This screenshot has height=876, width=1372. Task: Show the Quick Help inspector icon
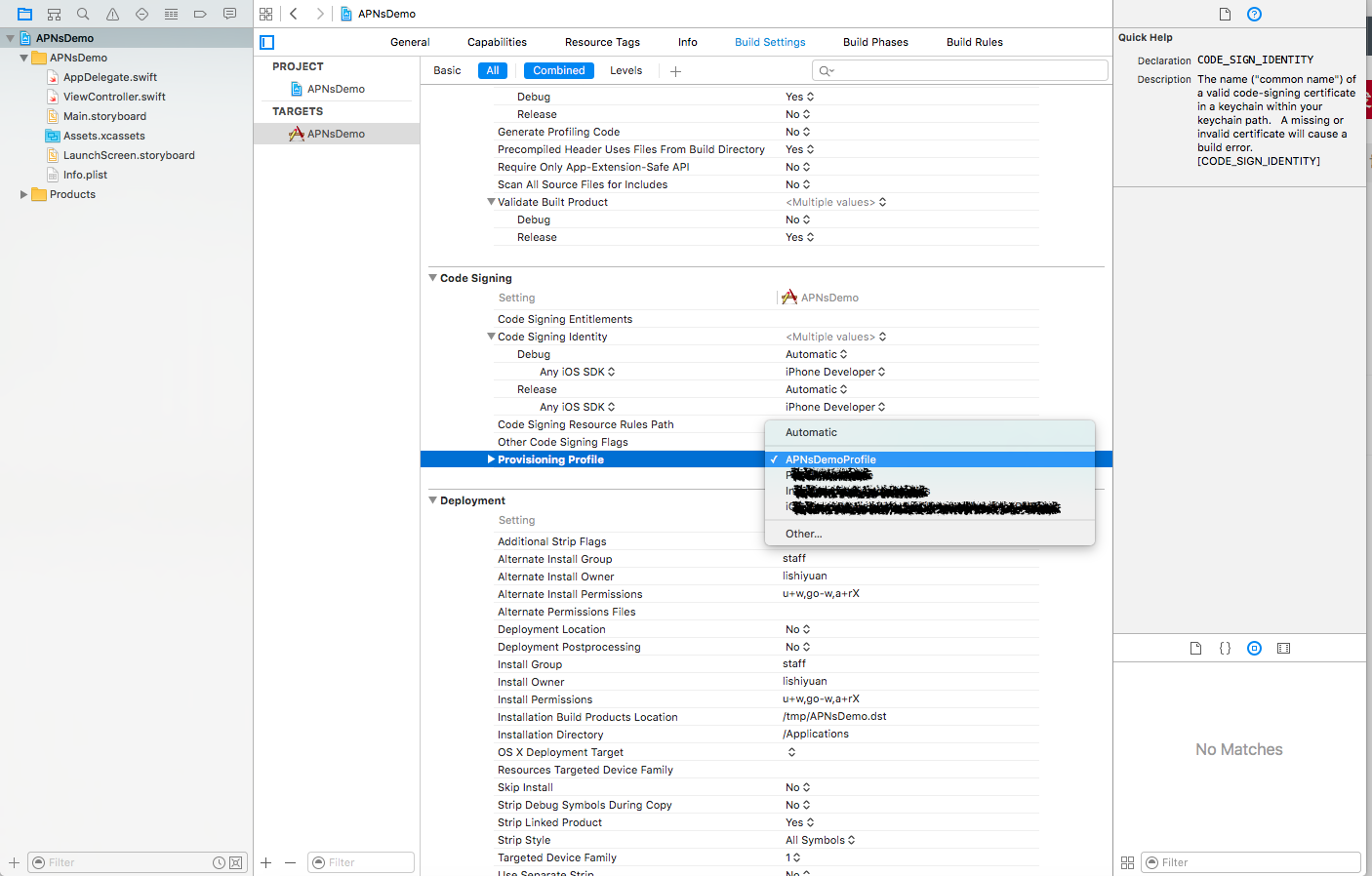pyautogui.click(x=1254, y=14)
